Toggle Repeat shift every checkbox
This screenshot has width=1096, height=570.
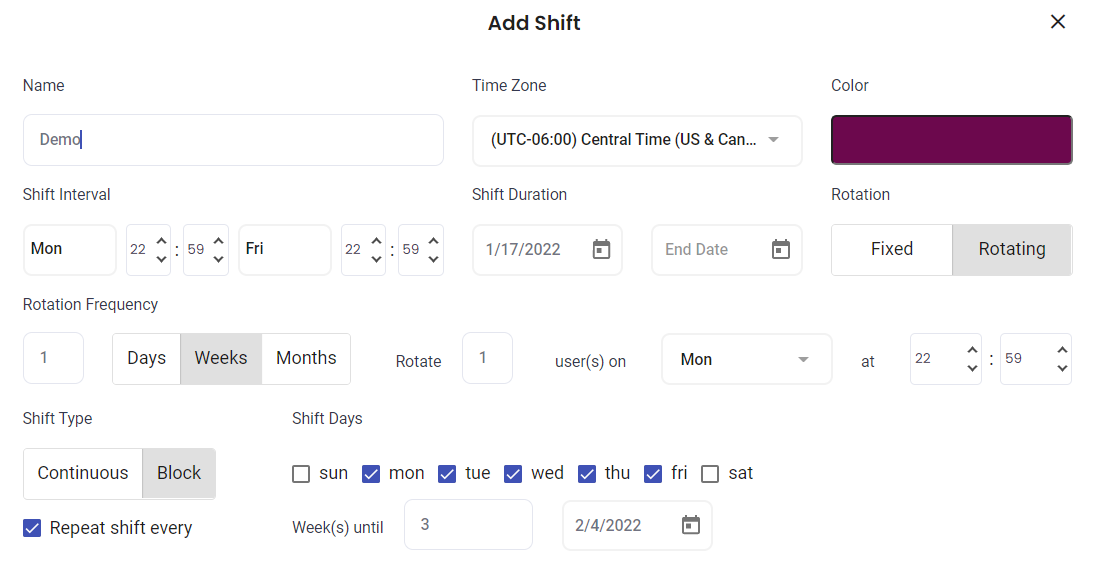click(32, 528)
